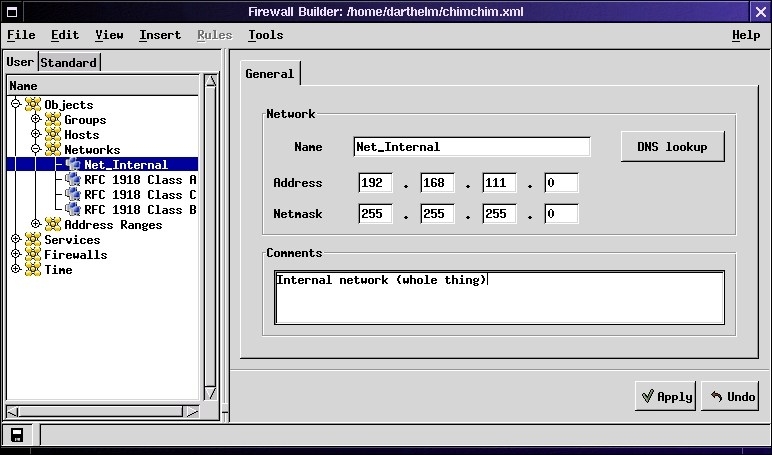Open the Insert menu
This screenshot has height=455, width=772.
click(x=160, y=35)
